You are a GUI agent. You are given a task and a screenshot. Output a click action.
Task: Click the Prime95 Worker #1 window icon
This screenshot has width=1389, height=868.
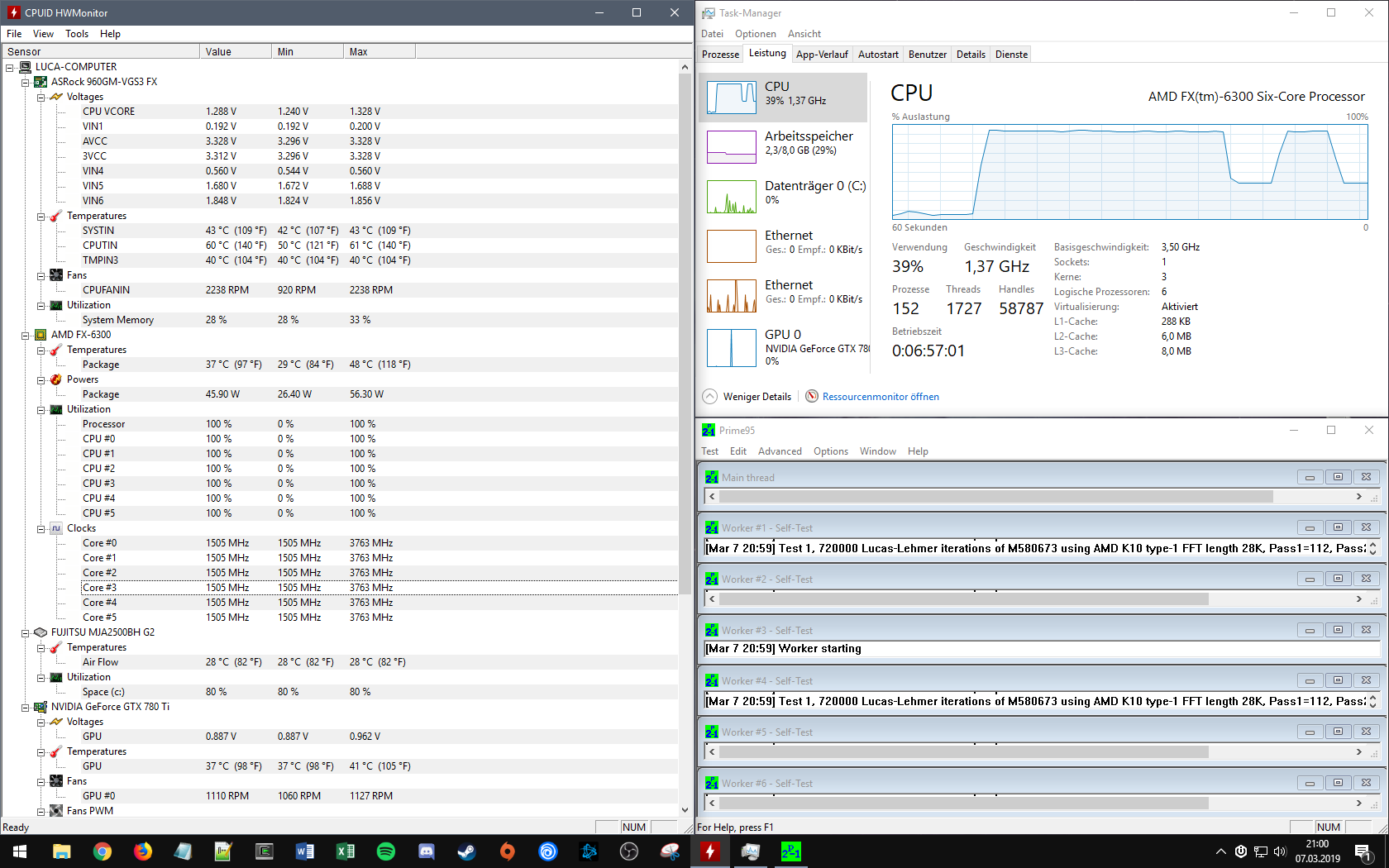tap(712, 527)
